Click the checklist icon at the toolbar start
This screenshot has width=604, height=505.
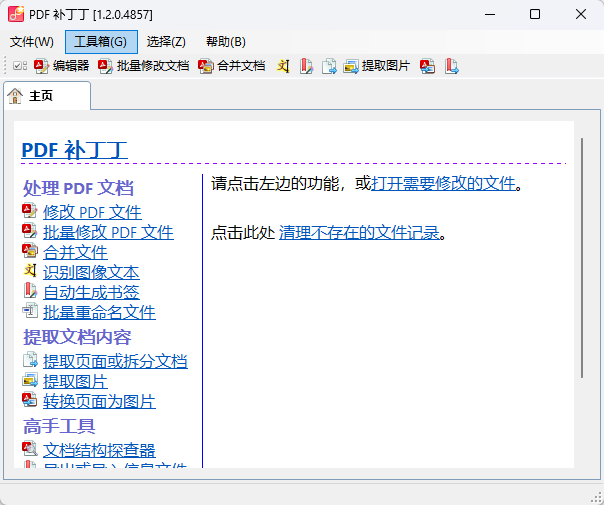tap(19, 66)
